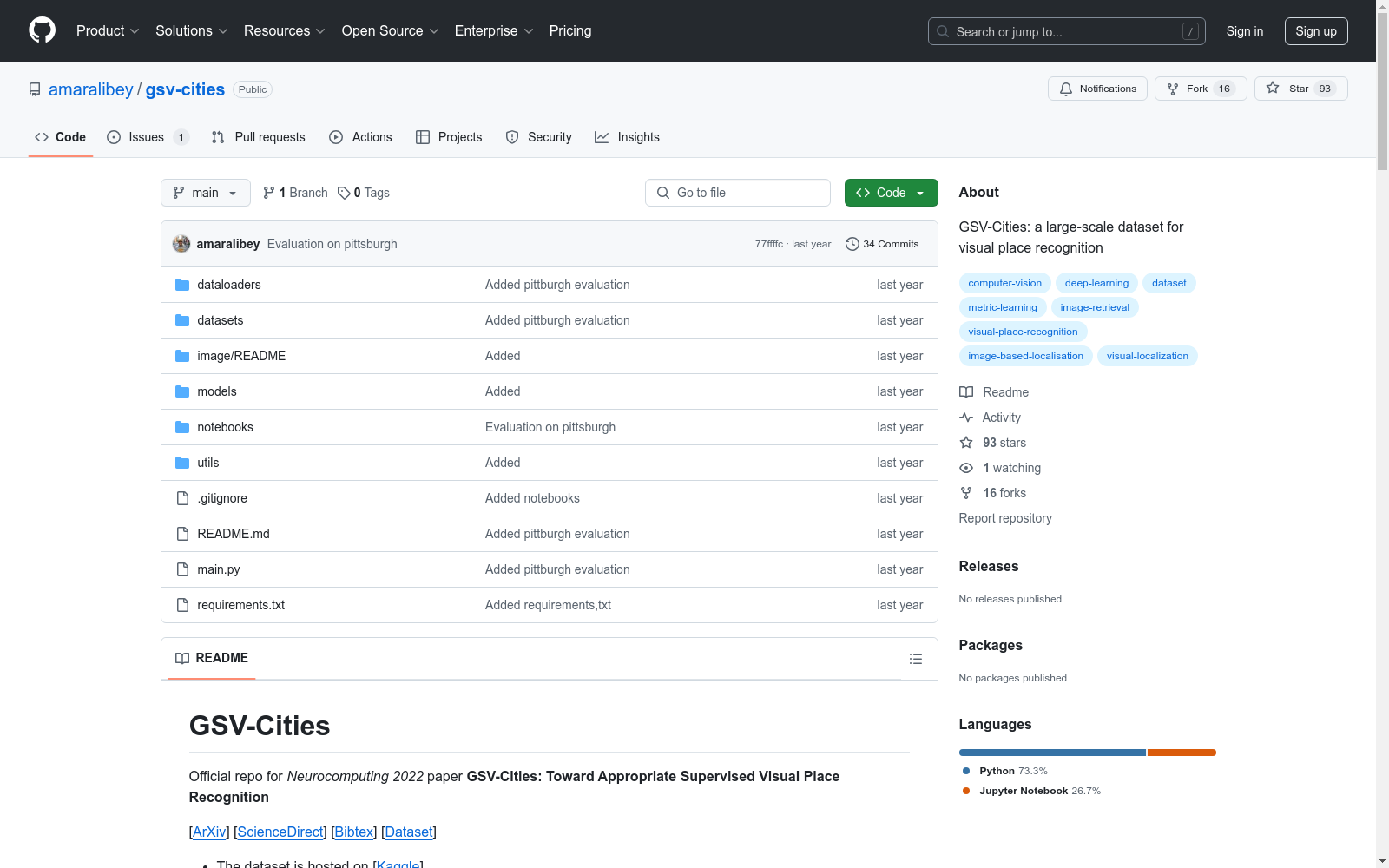1389x868 pixels.
Task: Click the tag icon beside 0 Tags
Action: tap(344, 193)
